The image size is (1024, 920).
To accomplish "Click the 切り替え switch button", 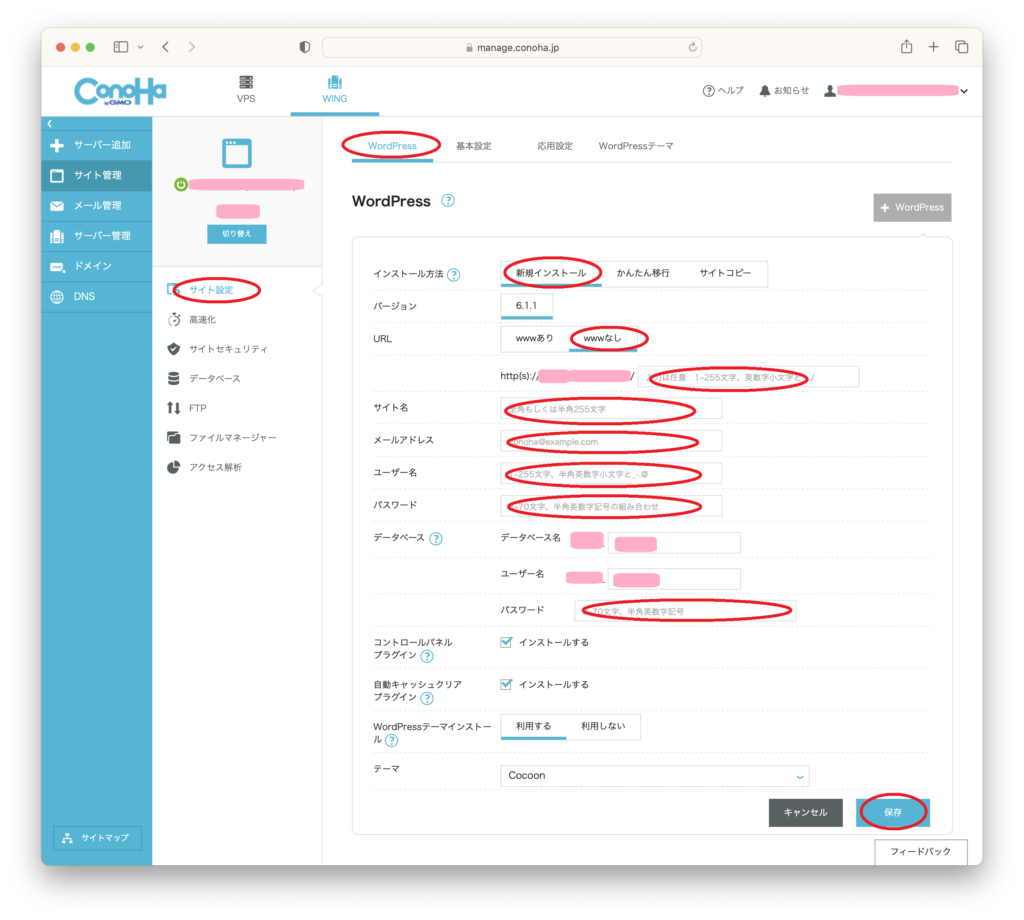I will (236, 234).
